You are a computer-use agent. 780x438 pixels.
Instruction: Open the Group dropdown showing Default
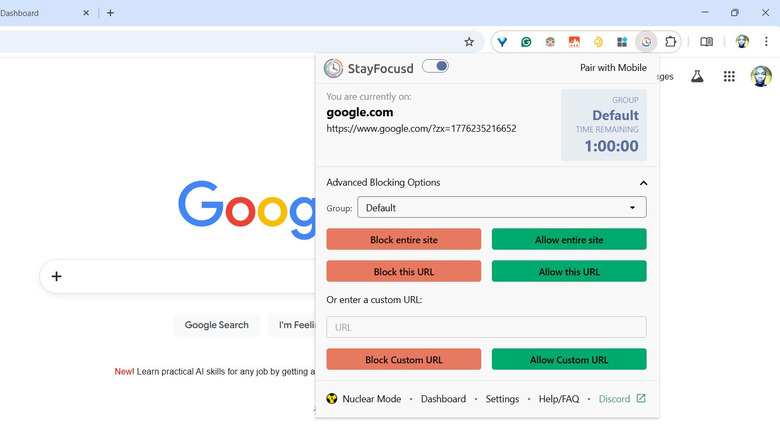coord(501,208)
